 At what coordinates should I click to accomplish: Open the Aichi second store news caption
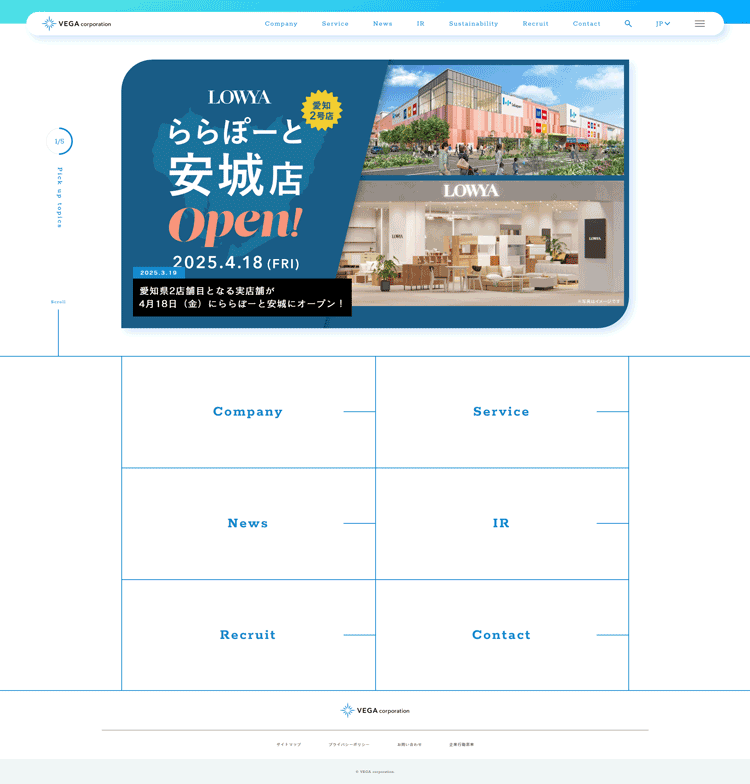click(242, 297)
